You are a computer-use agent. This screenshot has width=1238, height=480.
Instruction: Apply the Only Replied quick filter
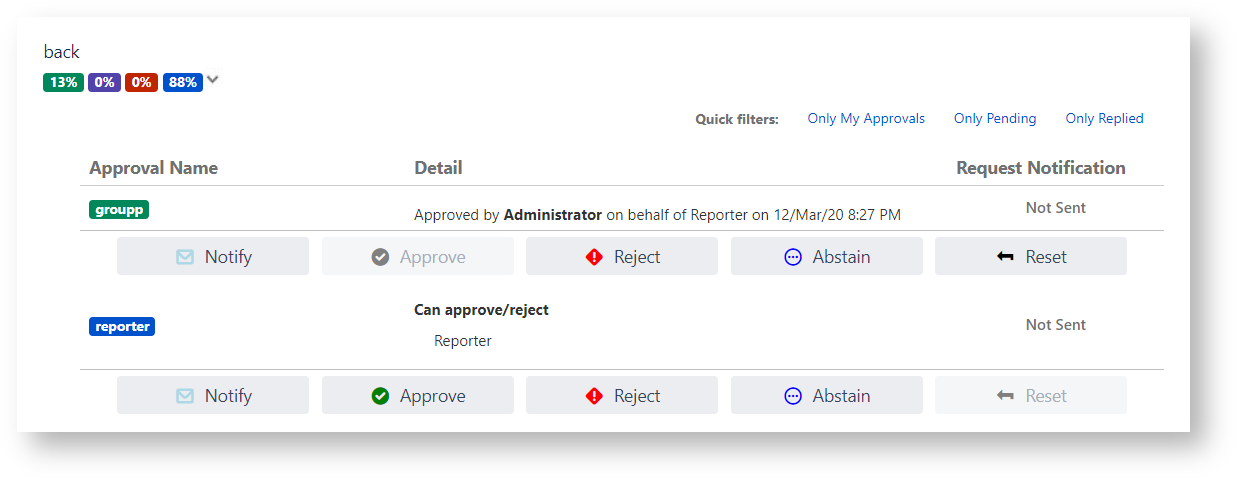coord(1104,119)
